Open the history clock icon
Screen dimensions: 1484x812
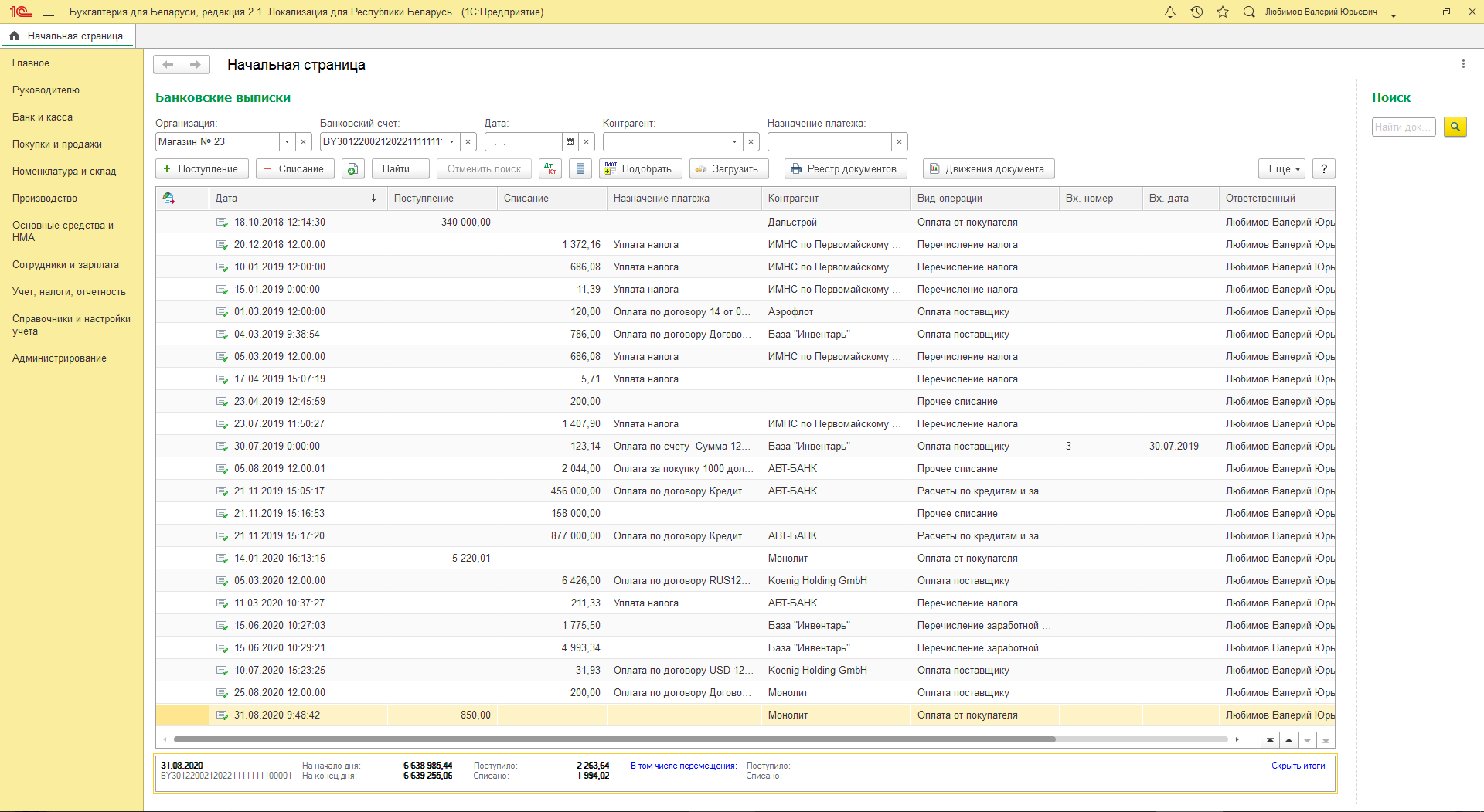(x=1196, y=12)
